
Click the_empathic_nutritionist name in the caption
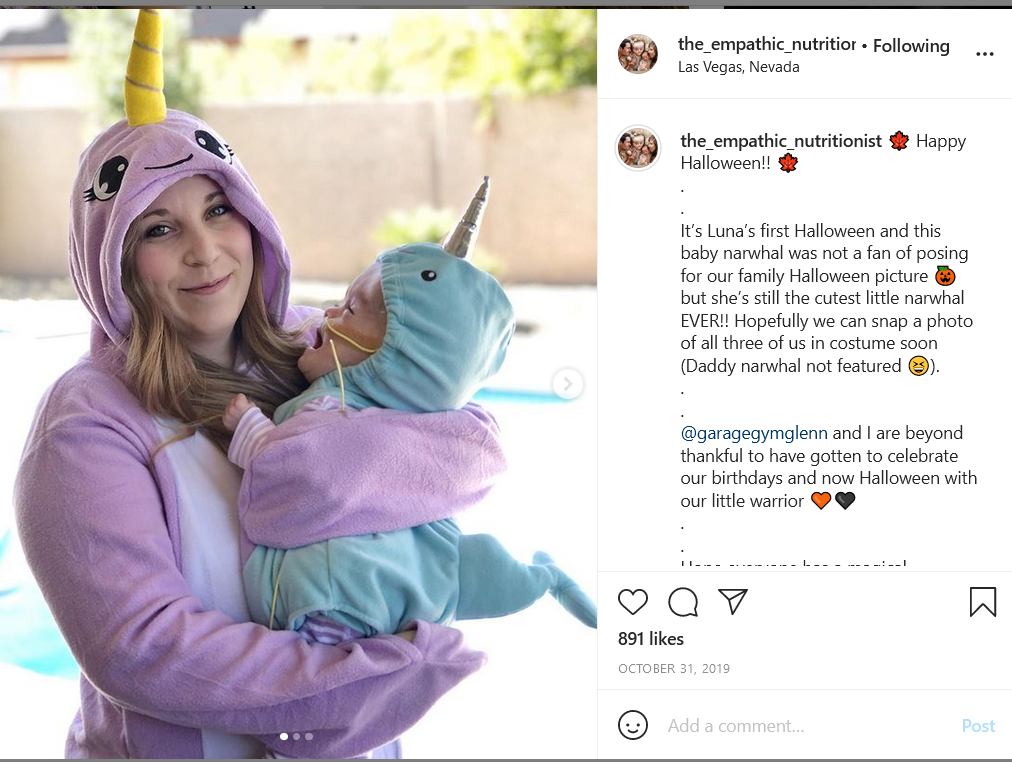(781, 141)
